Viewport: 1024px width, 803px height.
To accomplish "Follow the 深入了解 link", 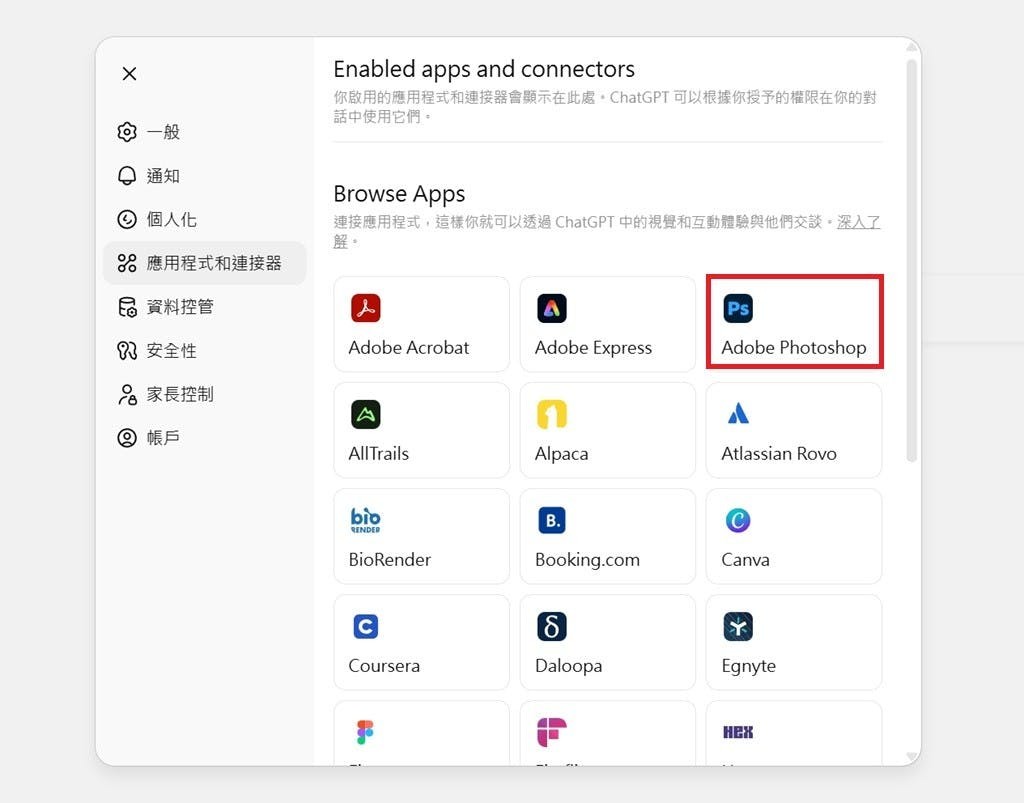I will point(858,222).
